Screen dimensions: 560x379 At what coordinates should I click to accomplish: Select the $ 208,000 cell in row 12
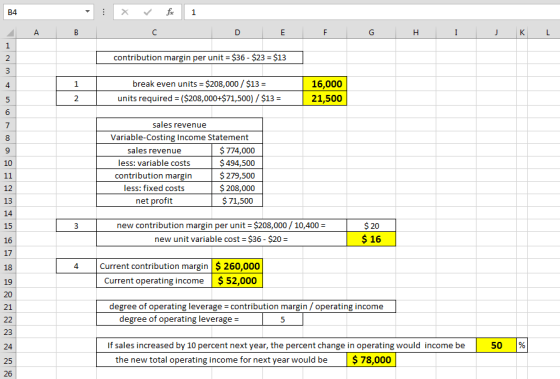tap(237, 188)
